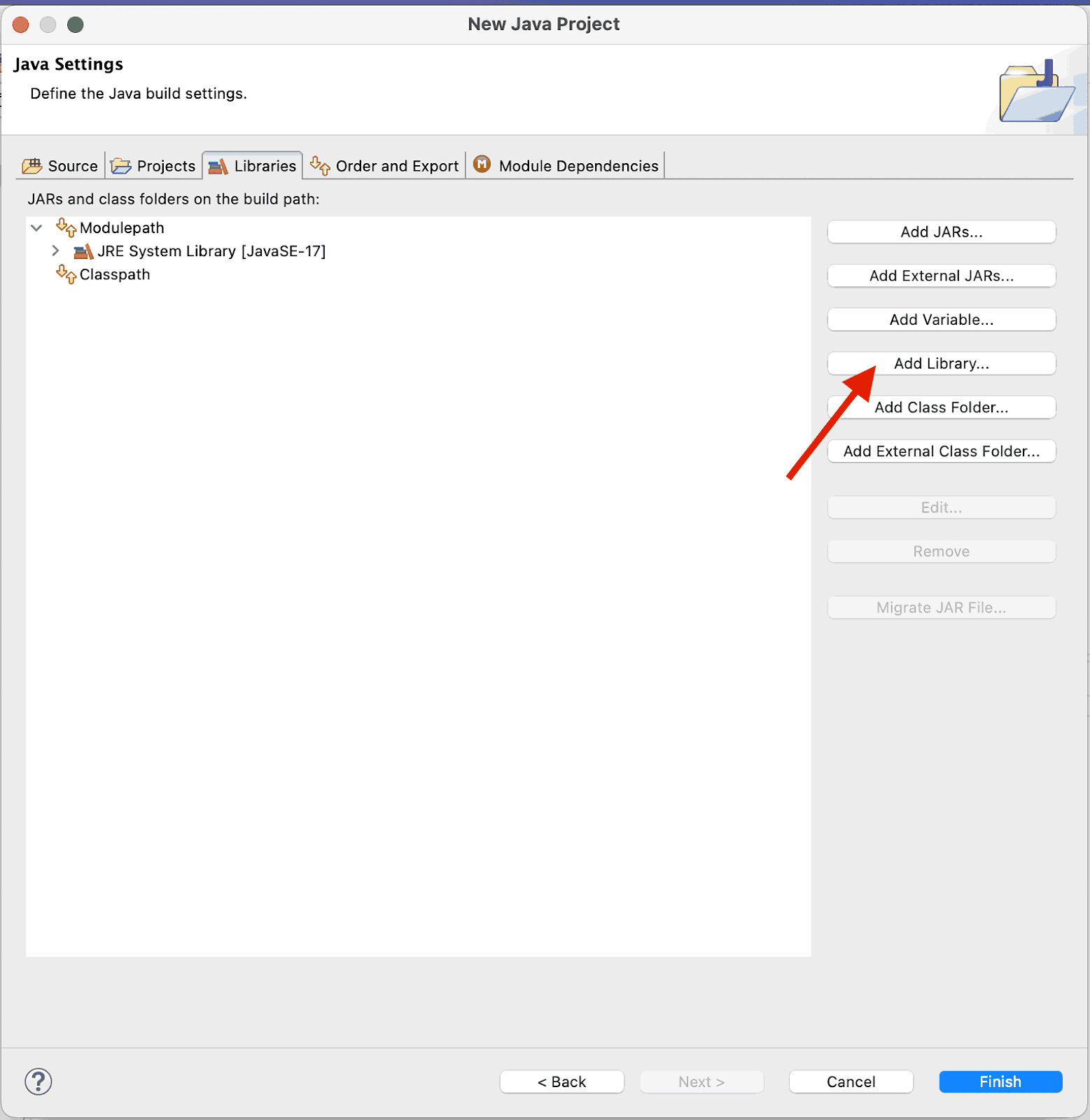Screen dimensions: 1090x1120
Task: Expand JRE System Library [JavaSE-17]
Action: coord(55,251)
